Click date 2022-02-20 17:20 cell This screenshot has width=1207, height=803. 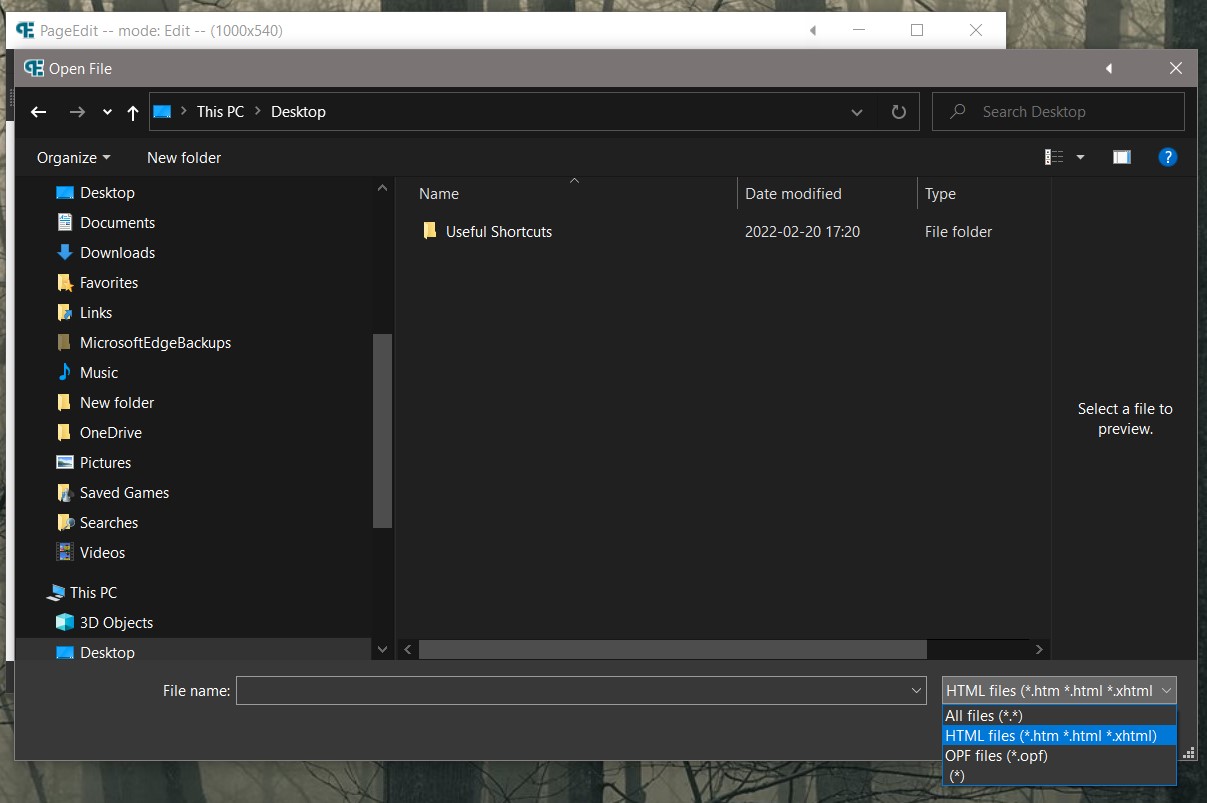click(x=803, y=232)
